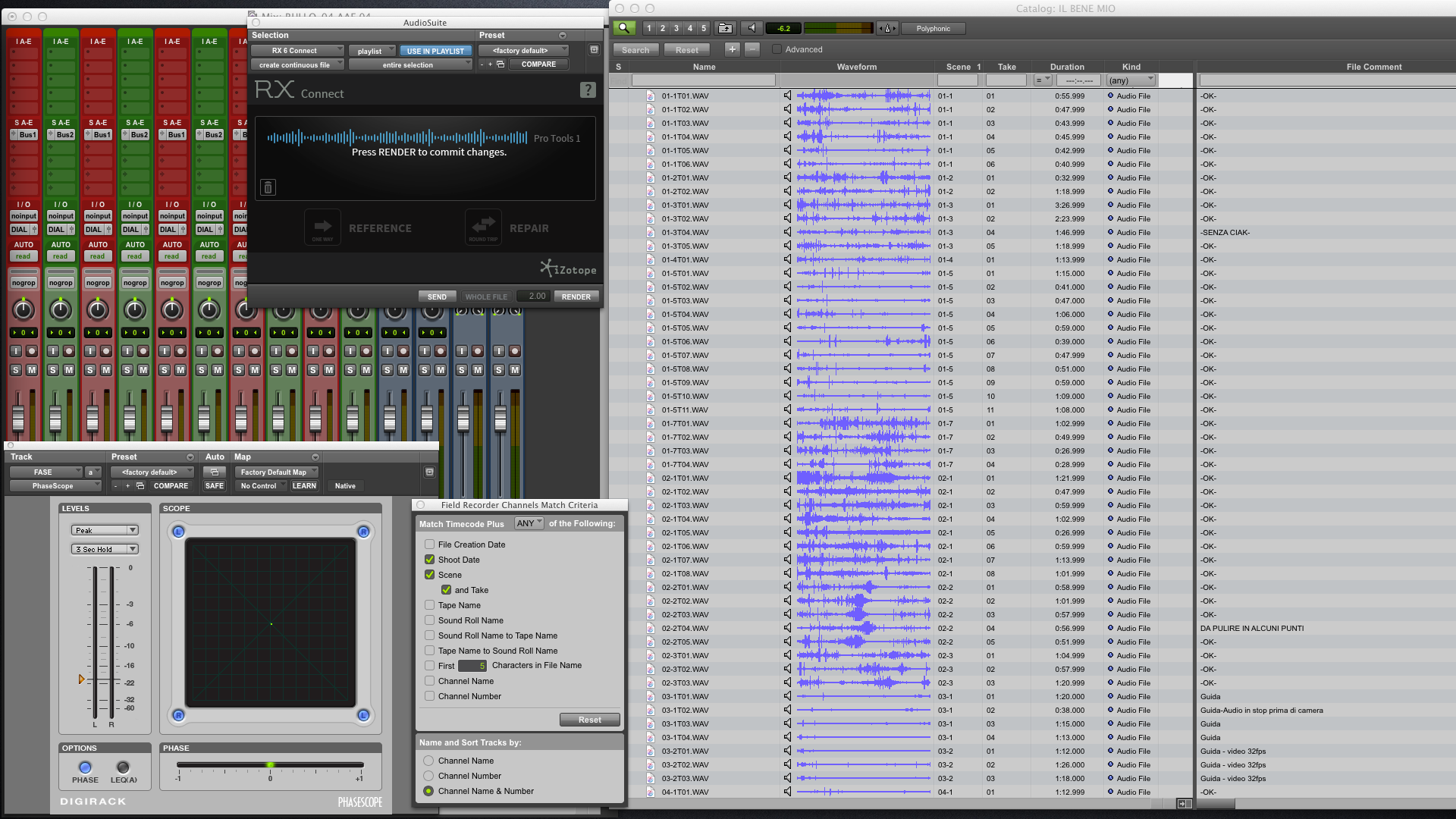The image size is (1456, 819).
Task: Click the minus button beside Reset in Catalog
Action: pyautogui.click(x=752, y=49)
